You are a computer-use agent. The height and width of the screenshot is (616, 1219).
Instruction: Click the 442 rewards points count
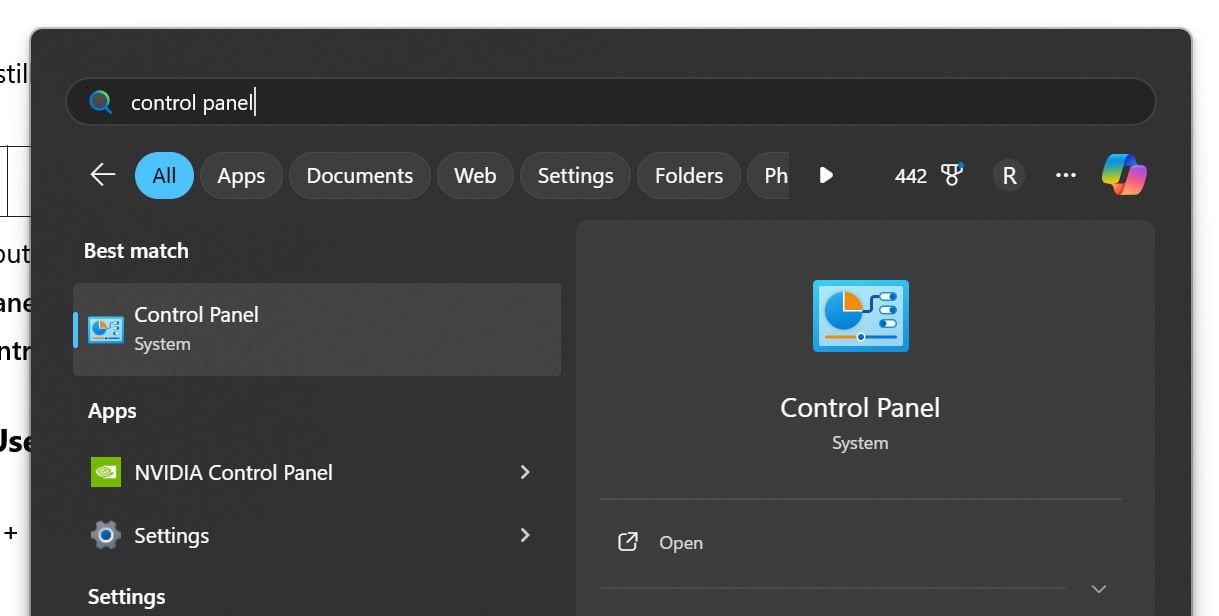(911, 176)
